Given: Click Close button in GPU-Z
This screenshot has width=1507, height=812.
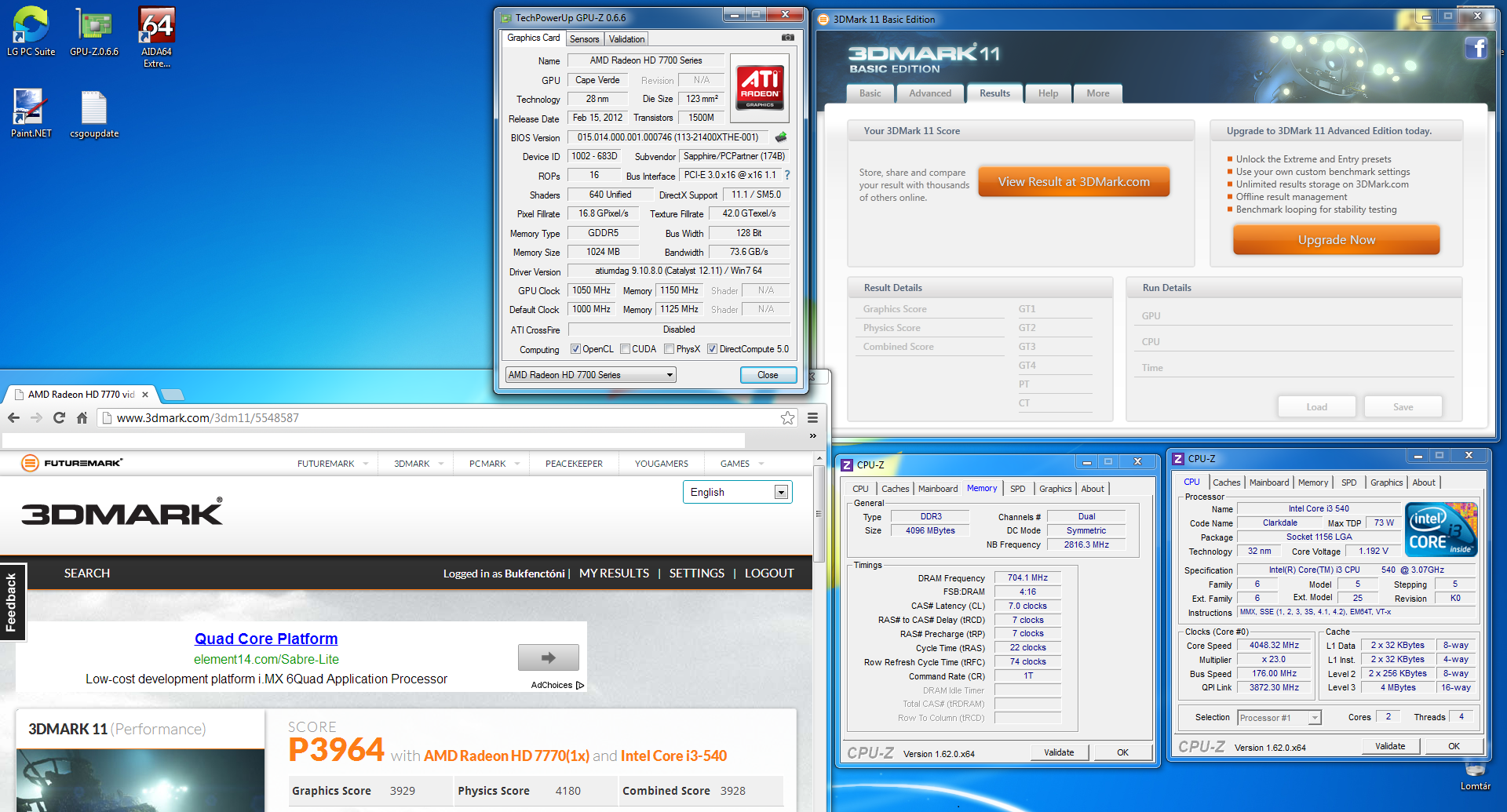Looking at the screenshot, I should coord(768,375).
